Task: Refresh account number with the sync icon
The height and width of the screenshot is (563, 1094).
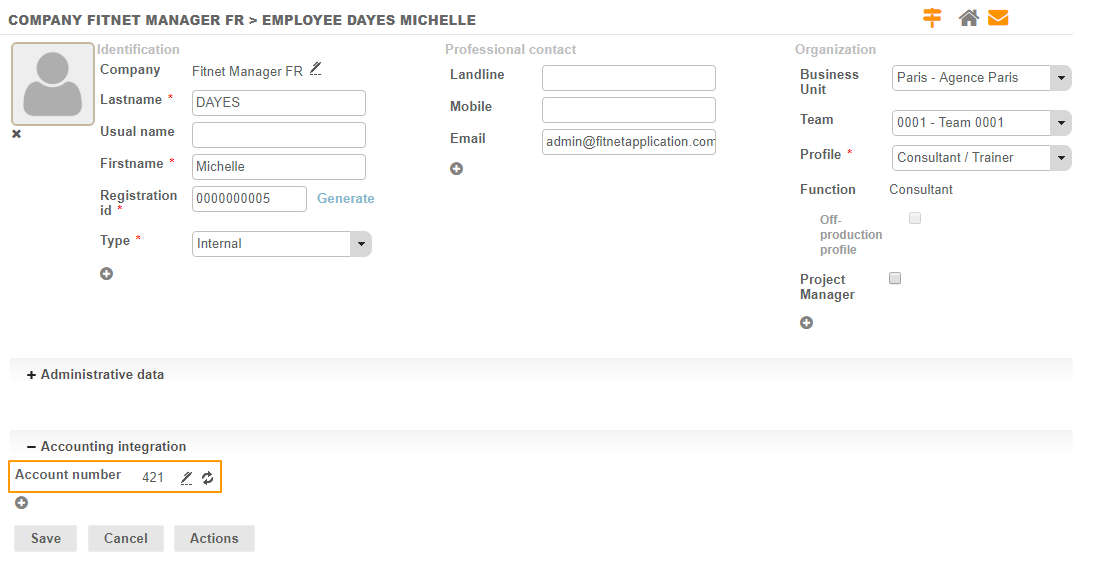Action: coord(207,478)
